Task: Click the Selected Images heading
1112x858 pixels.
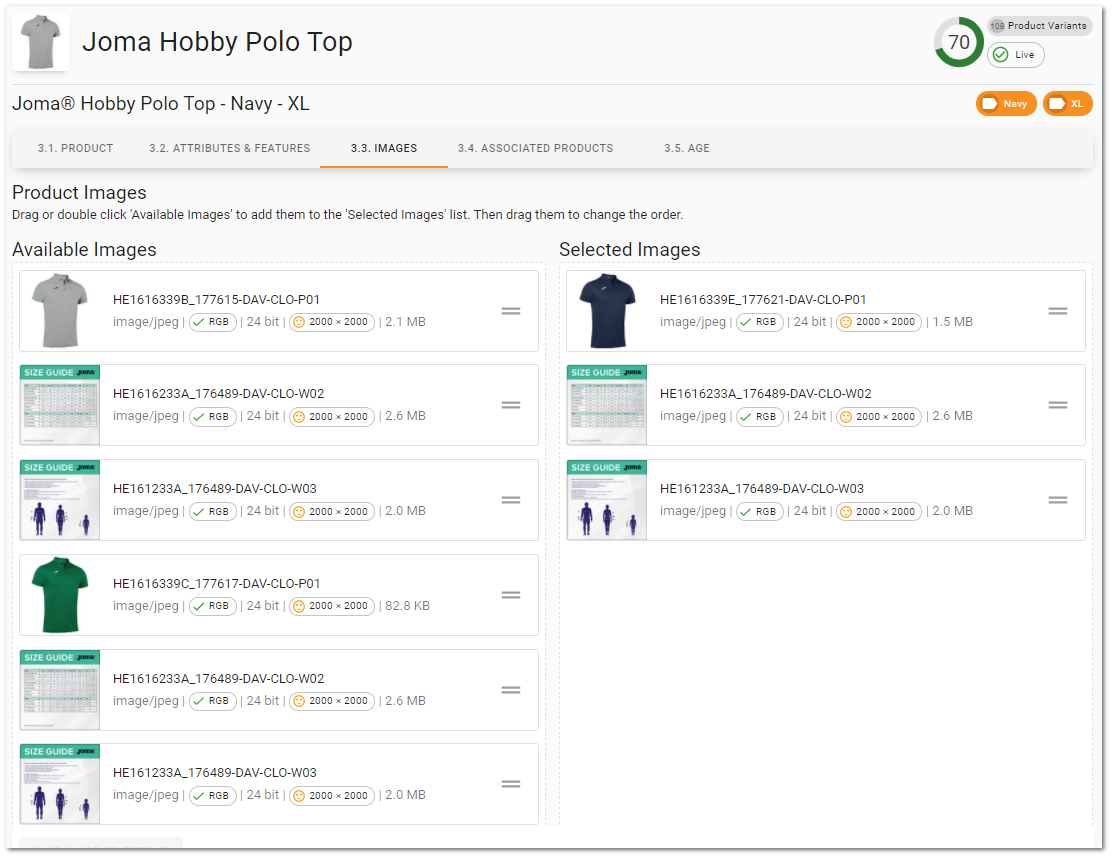Action: click(630, 250)
